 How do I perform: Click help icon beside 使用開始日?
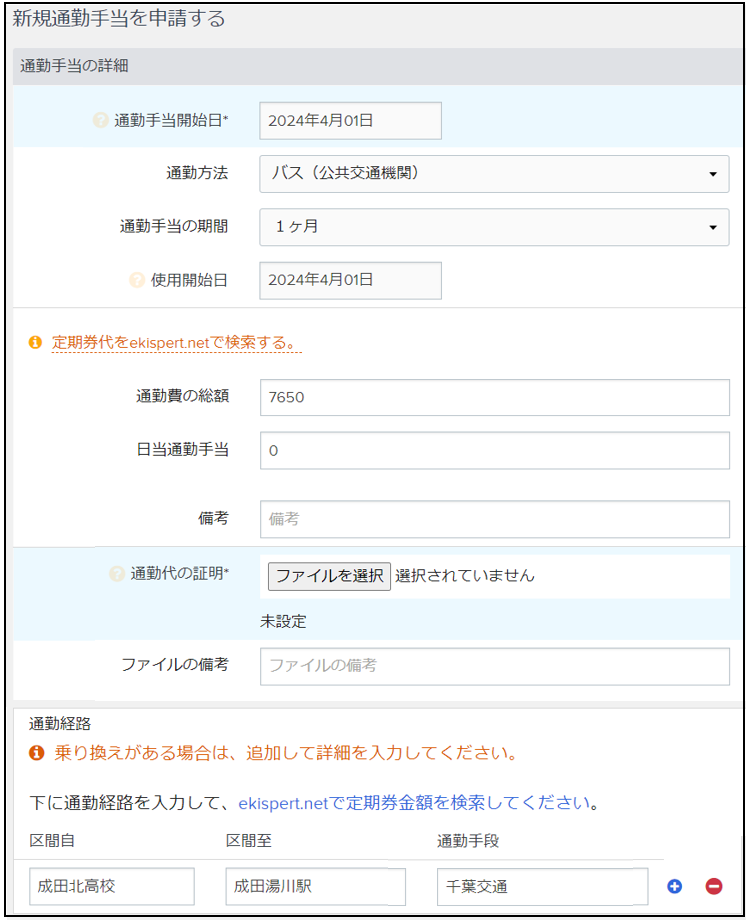point(137,280)
